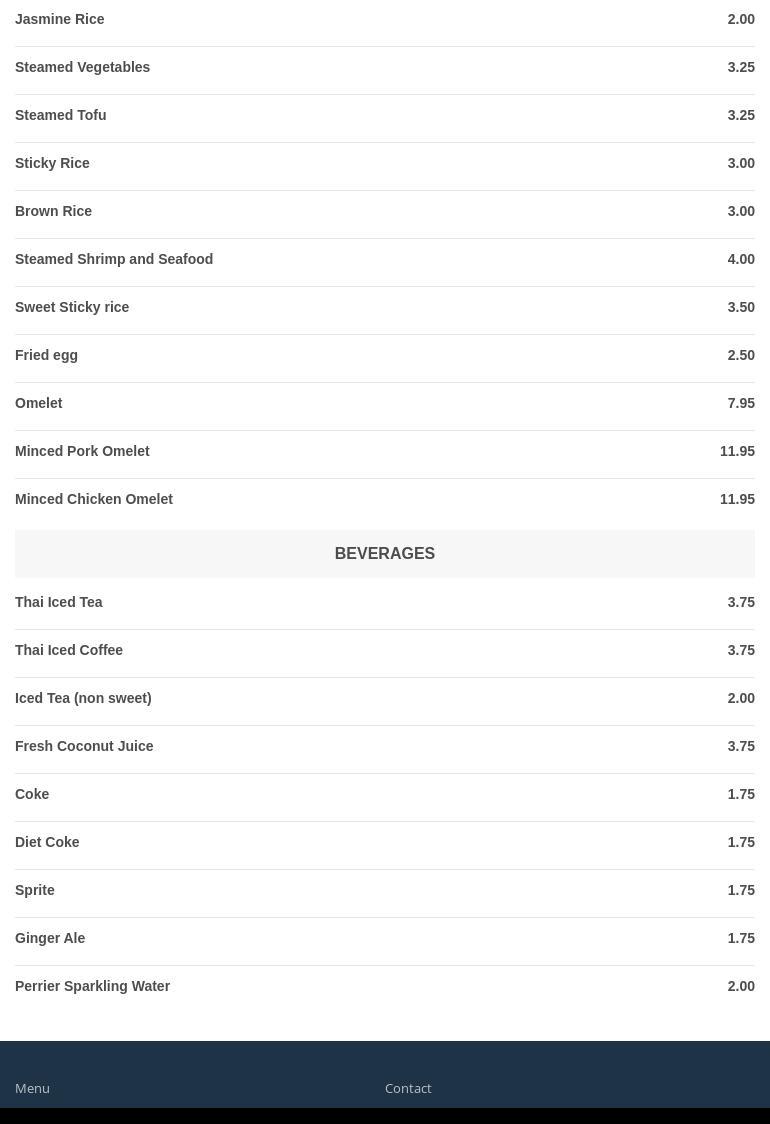Select the Steamed Vegetables entry
Image resolution: width=770 pixels, height=1124 pixels.
pyautogui.click(x=83, y=67)
